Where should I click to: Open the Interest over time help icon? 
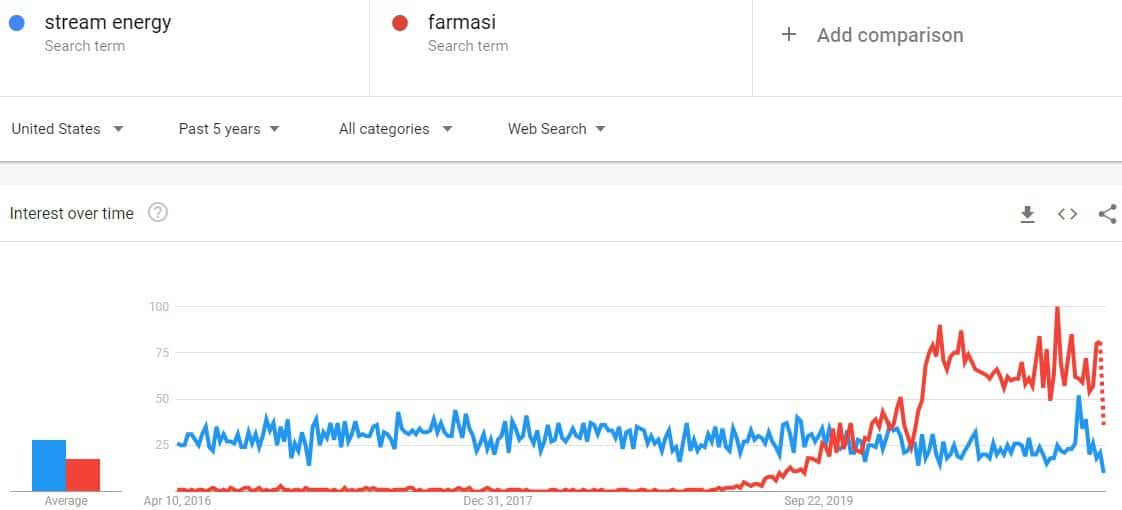point(157,212)
